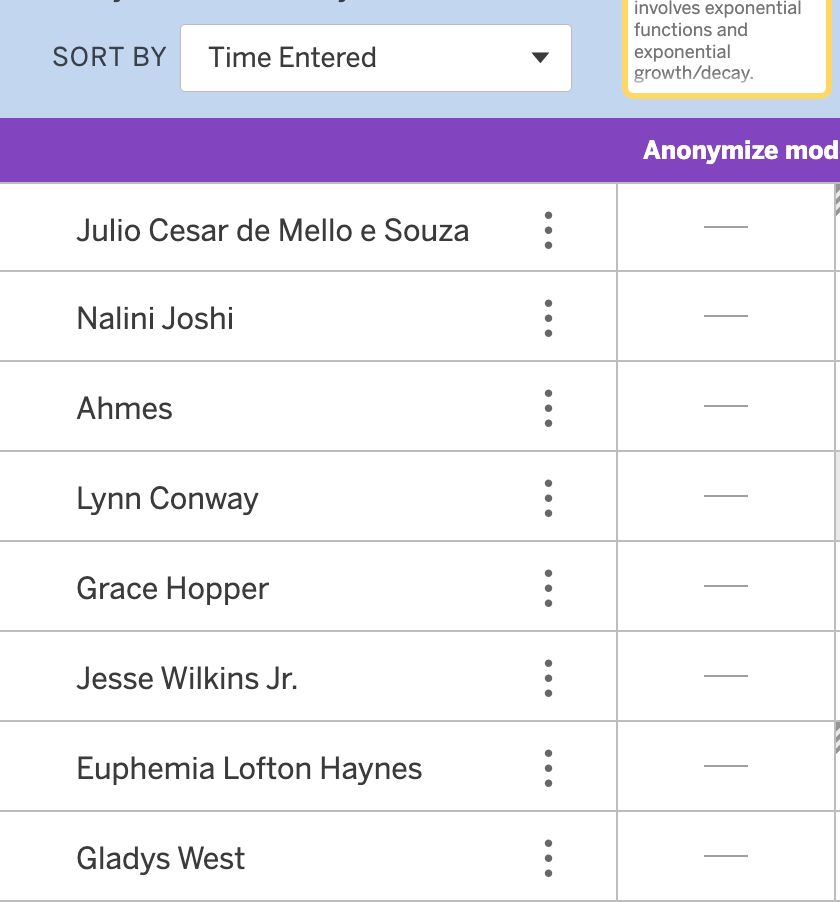Image resolution: width=840 pixels, height=902 pixels.
Task: Open Lynn Conway's three-dot options
Action: (x=548, y=498)
